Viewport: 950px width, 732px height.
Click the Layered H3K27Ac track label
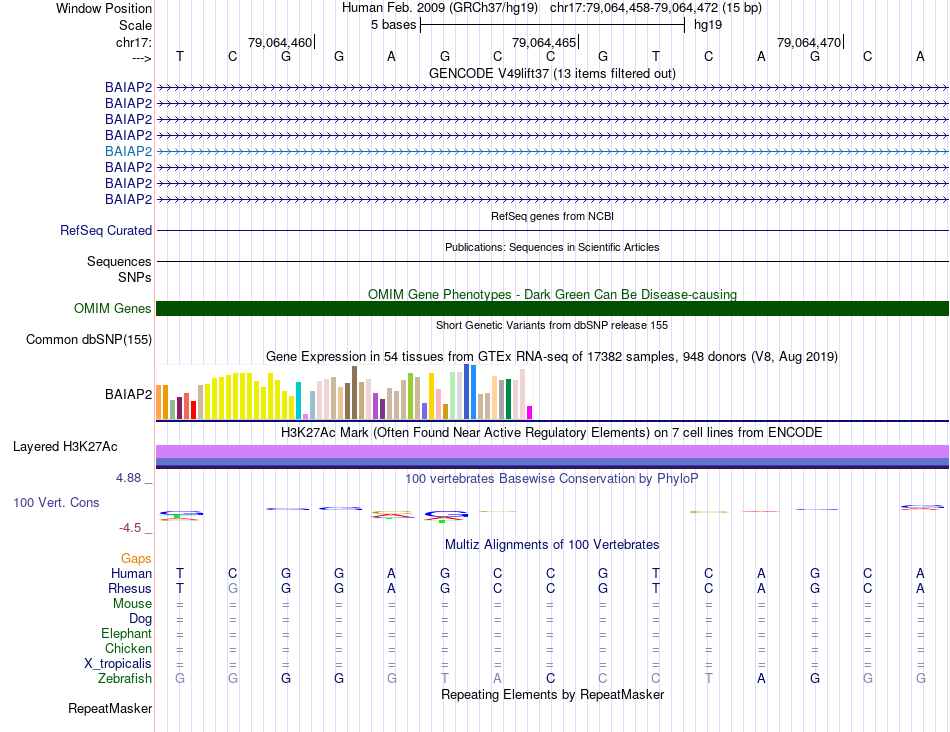click(x=65, y=447)
